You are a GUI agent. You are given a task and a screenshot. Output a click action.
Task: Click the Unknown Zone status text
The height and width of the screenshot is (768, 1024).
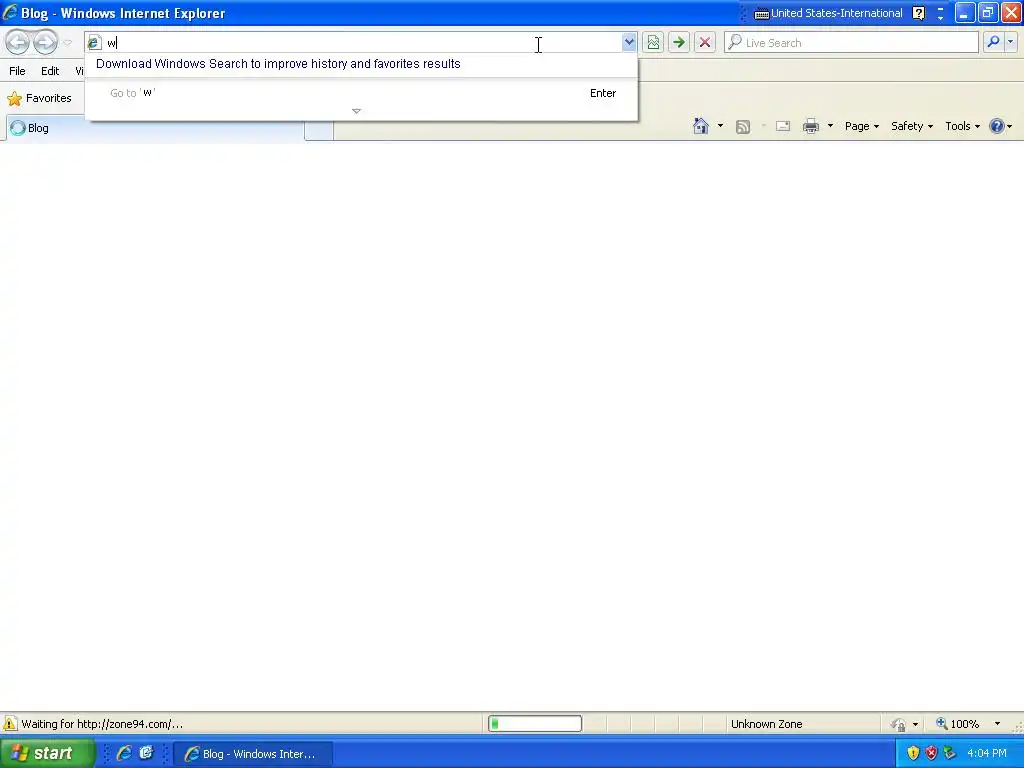pyautogui.click(x=767, y=724)
